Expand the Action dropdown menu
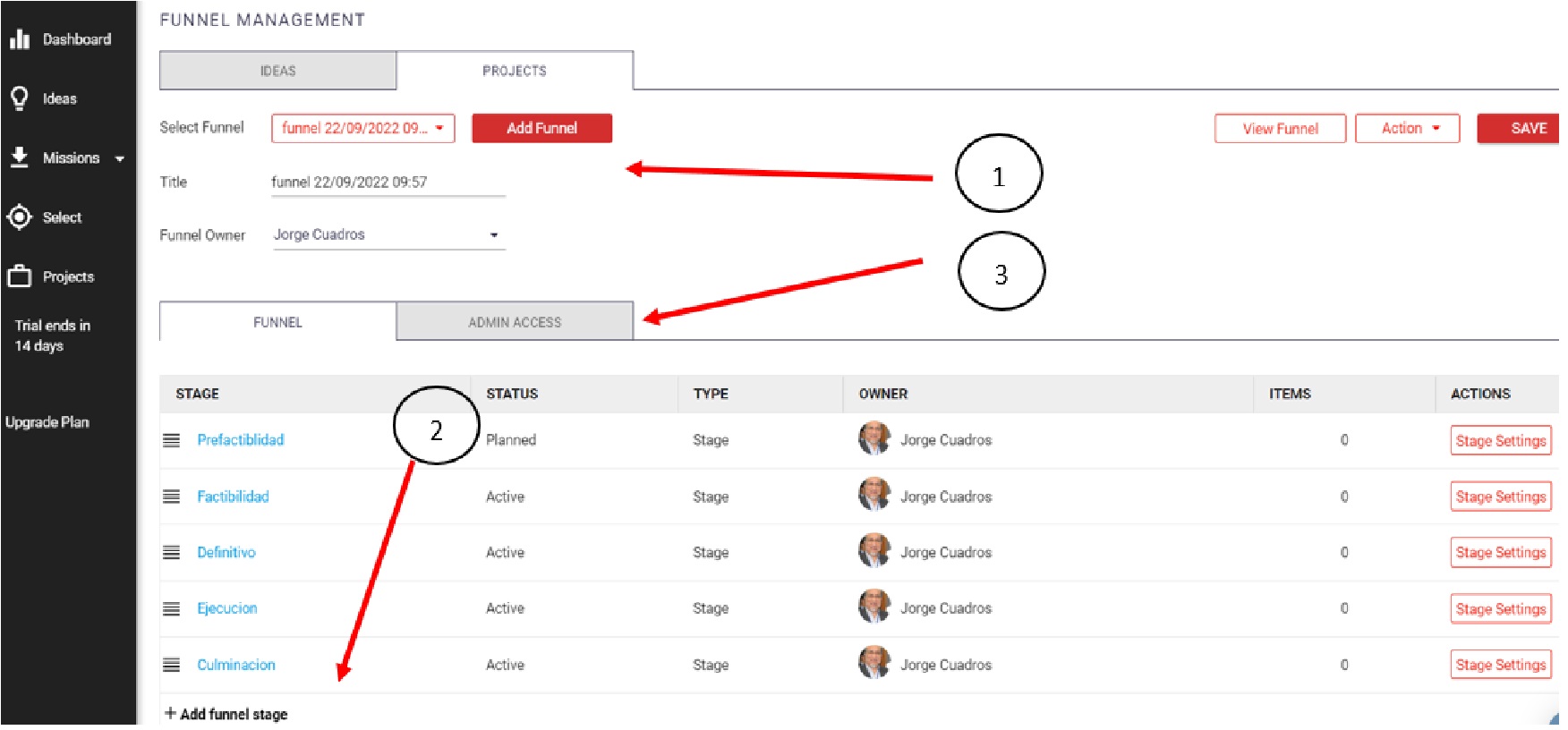1568x730 pixels. [x=1407, y=129]
